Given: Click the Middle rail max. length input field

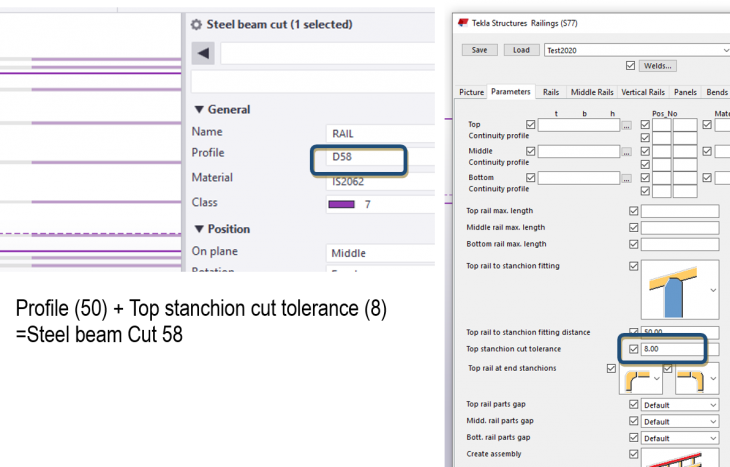Looking at the screenshot, I should pos(680,228).
